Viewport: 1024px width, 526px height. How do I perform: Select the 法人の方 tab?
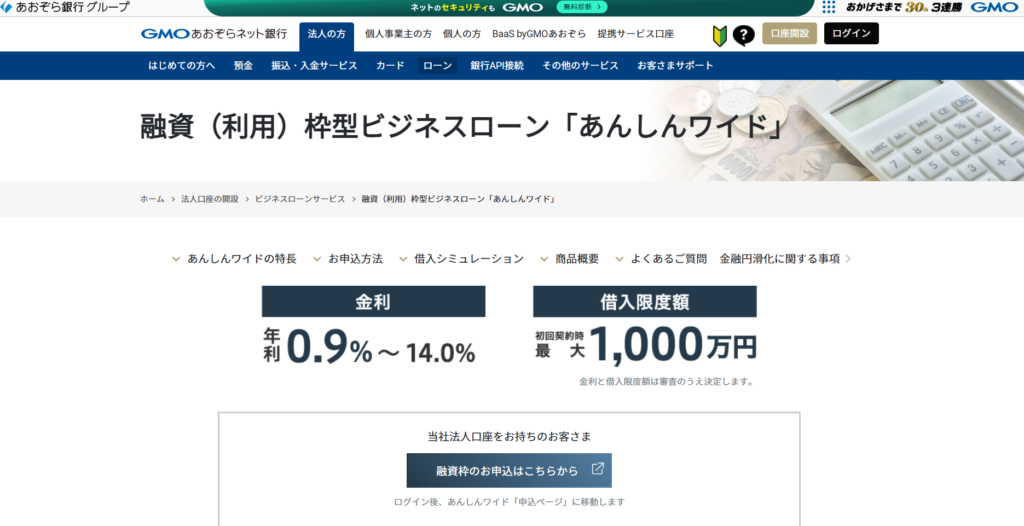pyautogui.click(x=327, y=37)
